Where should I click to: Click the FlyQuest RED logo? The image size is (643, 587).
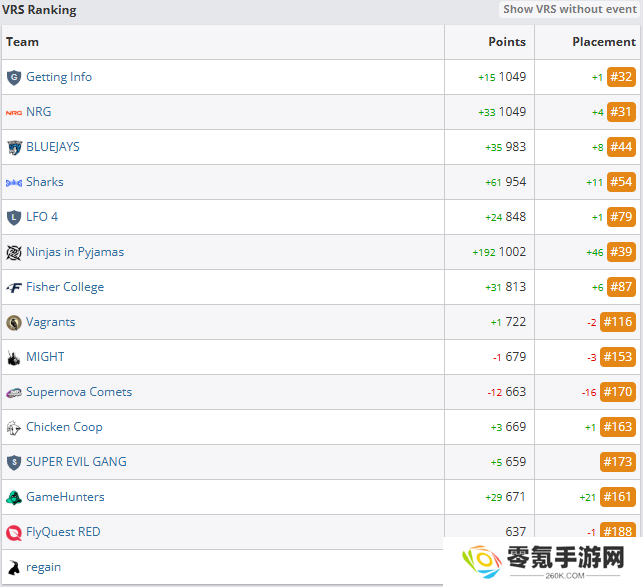14,533
